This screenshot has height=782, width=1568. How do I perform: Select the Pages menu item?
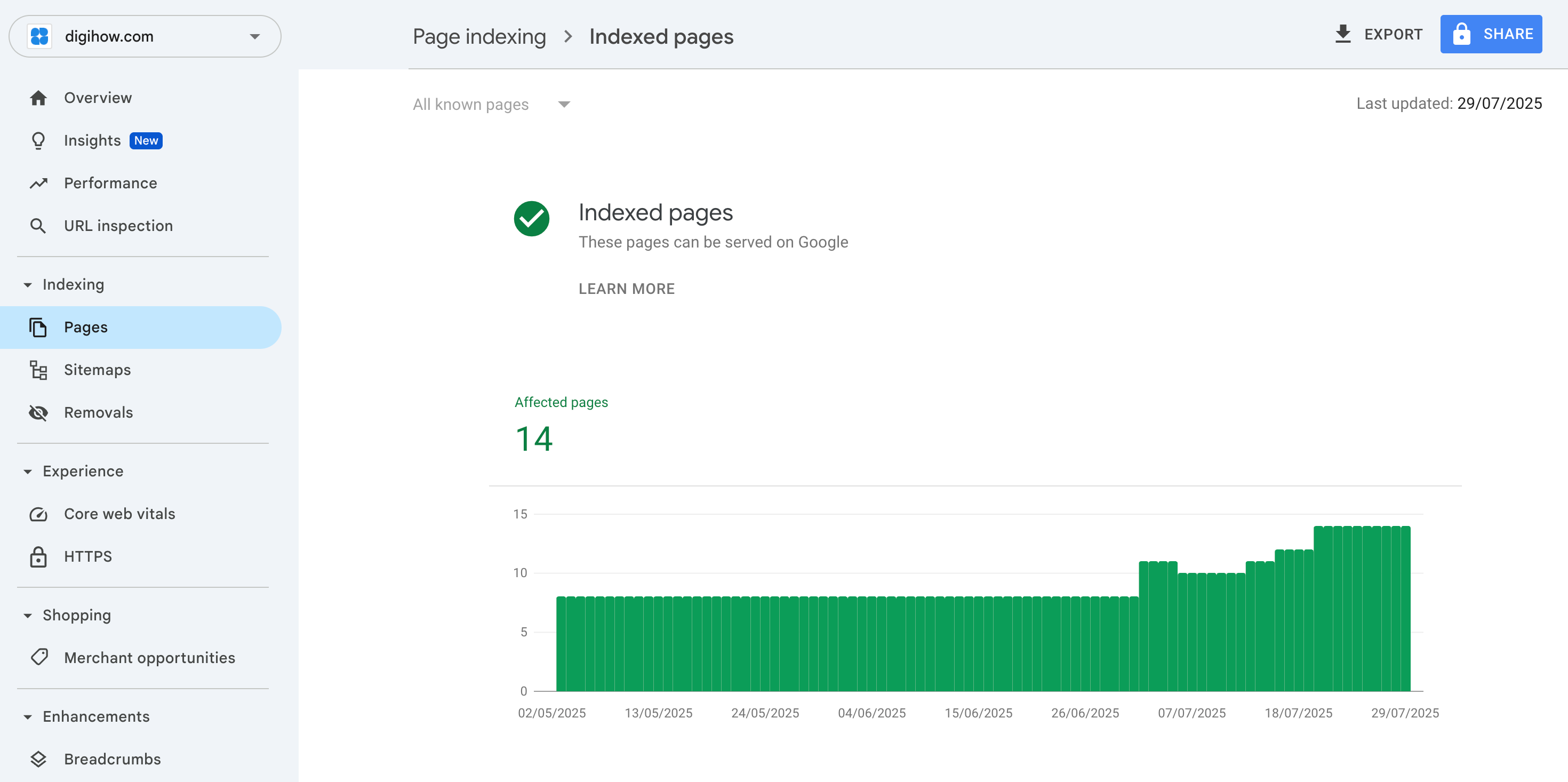tap(141, 328)
